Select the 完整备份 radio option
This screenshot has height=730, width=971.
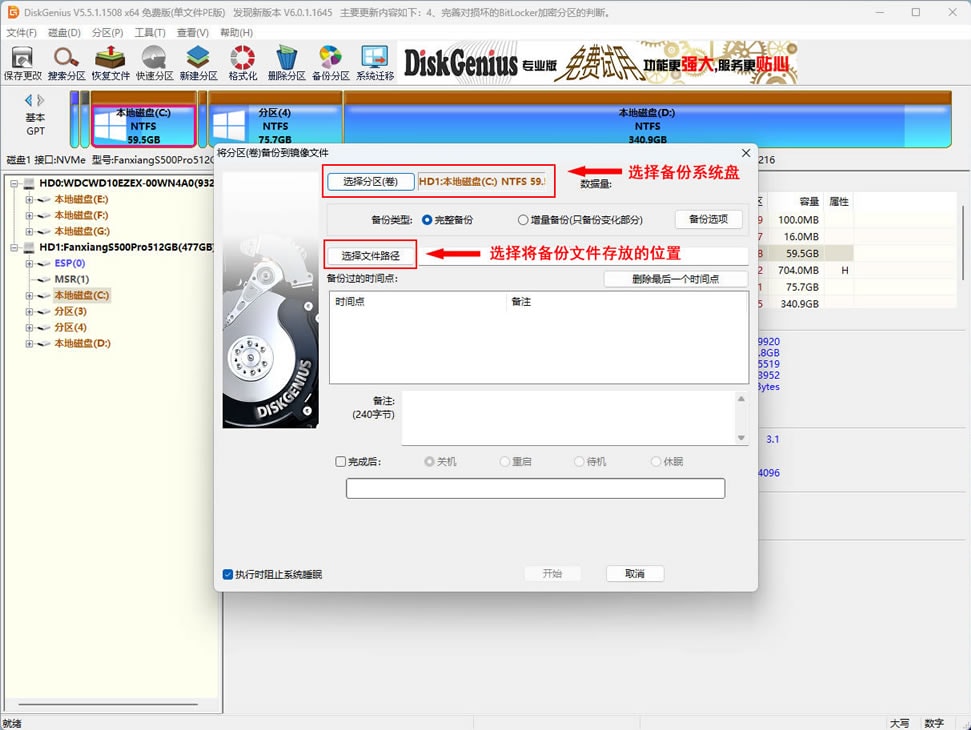[x=428, y=220]
